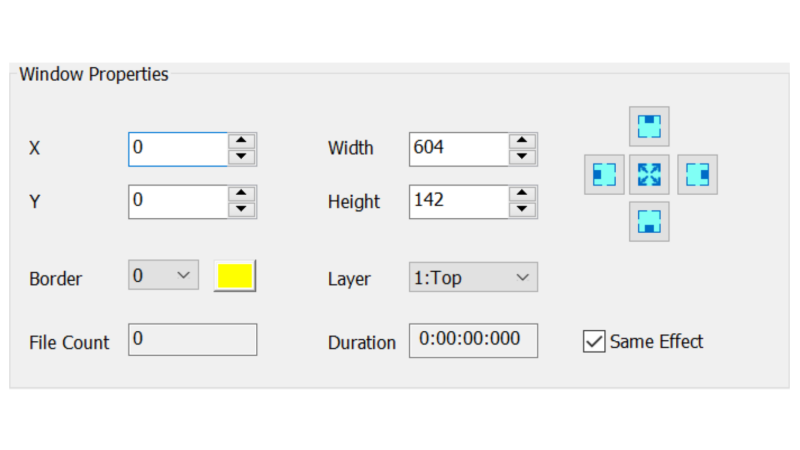Align window to bottom edge icon
Image resolution: width=800 pixels, height=450 pixels.
pyautogui.click(x=649, y=222)
